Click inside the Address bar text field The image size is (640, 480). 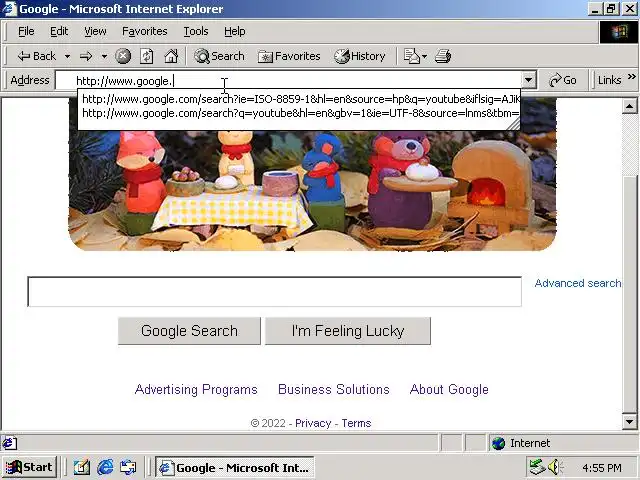pyautogui.click(x=289, y=80)
